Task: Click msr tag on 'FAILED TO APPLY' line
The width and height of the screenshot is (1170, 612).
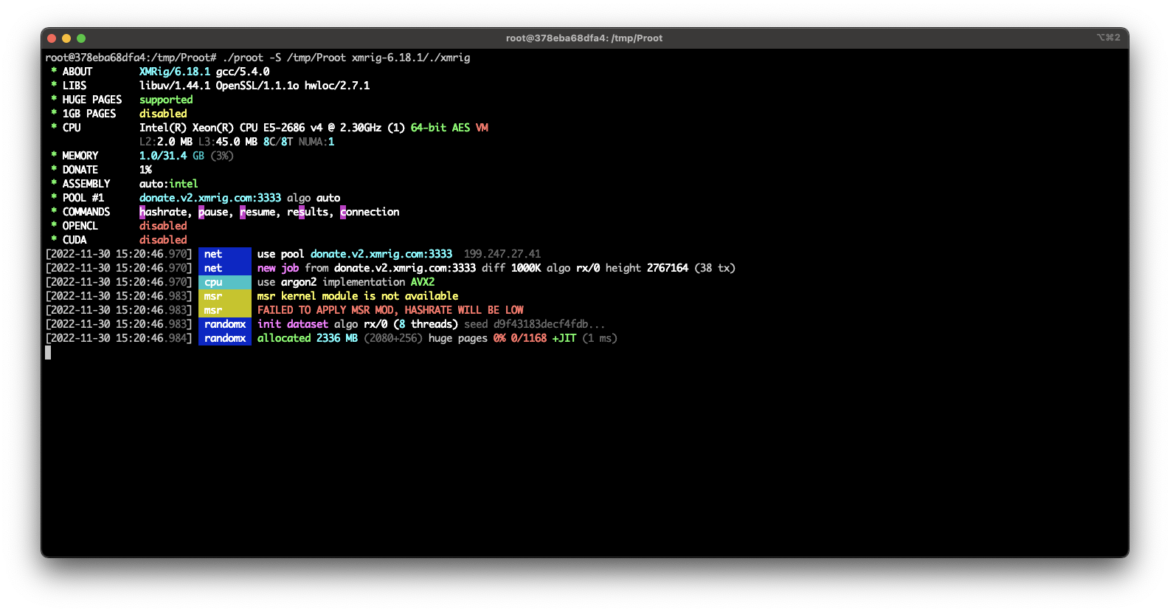Action: click(225, 310)
